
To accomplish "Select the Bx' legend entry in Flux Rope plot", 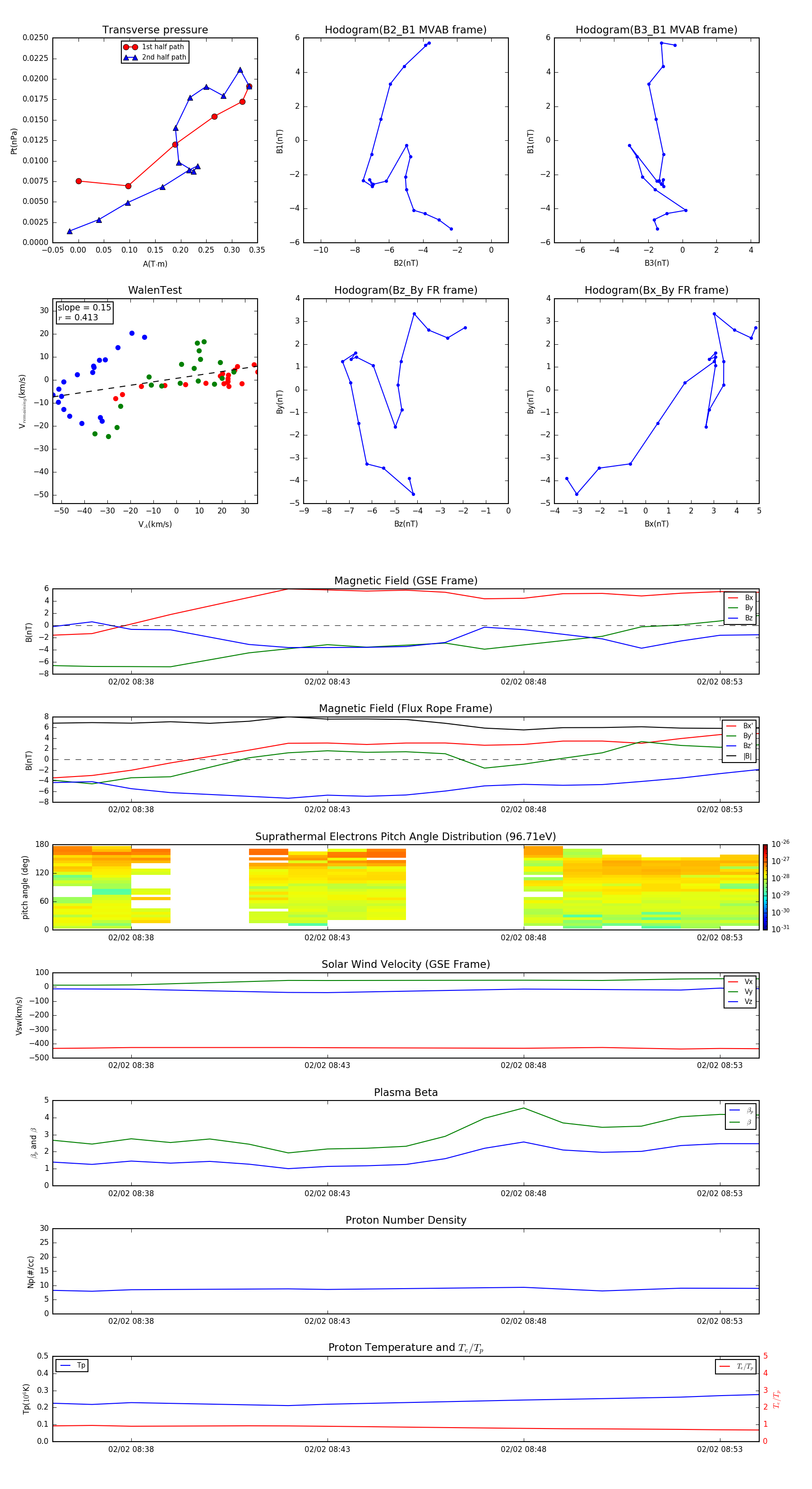I will (x=739, y=726).
